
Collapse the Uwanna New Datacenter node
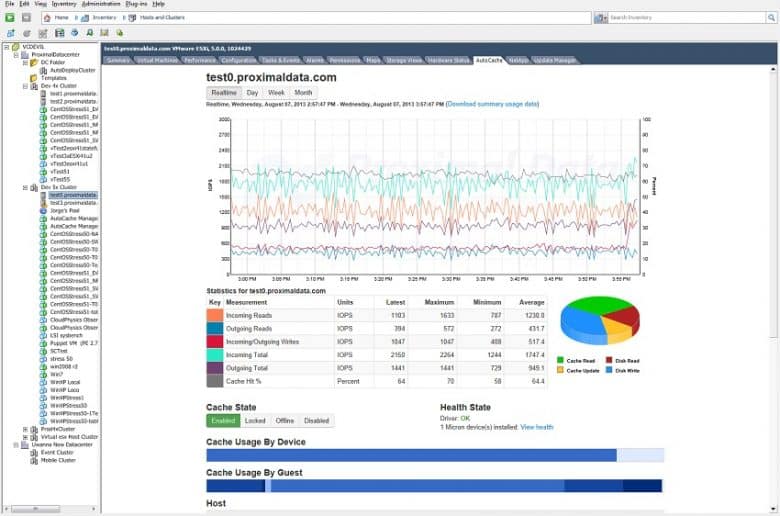pyautogui.click(x=16, y=444)
